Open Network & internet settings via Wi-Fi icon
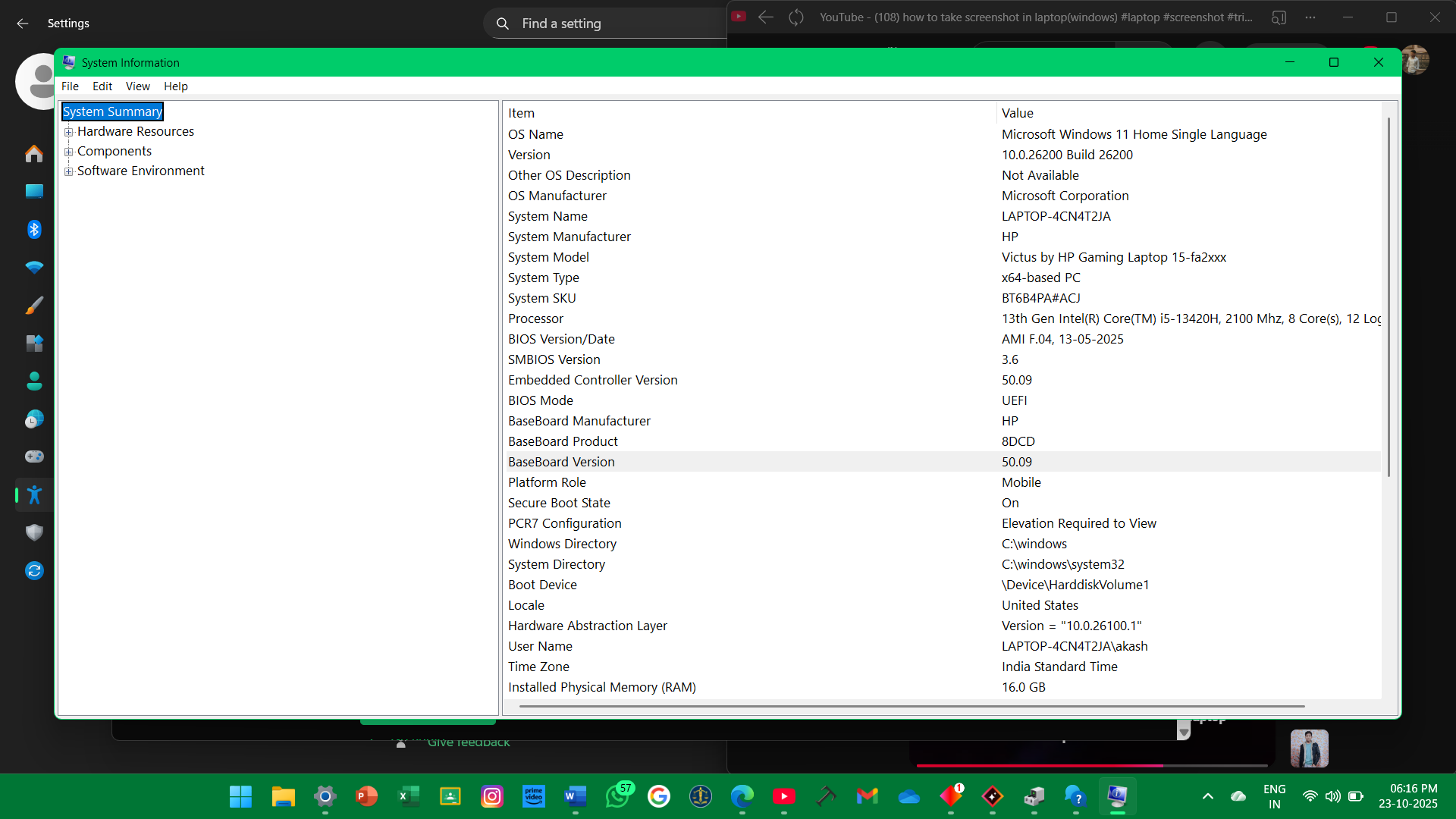Image resolution: width=1456 pixels, height=819 pixels. pos(34,267)
